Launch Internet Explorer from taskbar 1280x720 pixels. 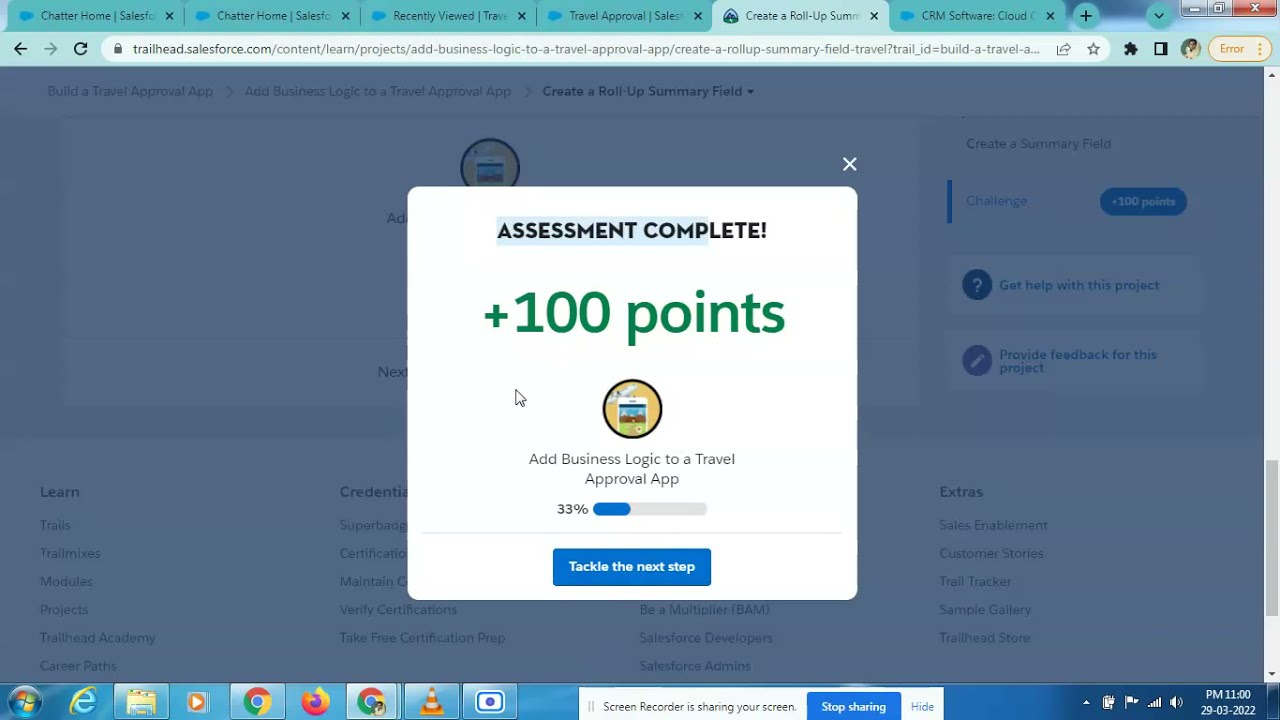point(83,702)
